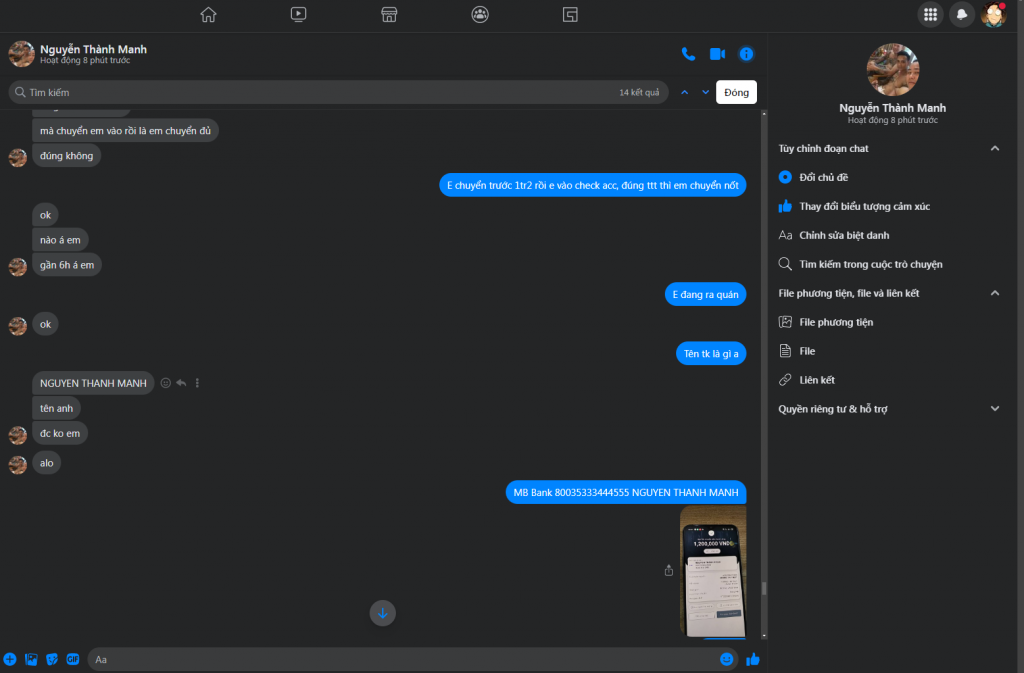Start a video call in chat header
The height and width of the screenshot is (673, 1024).
pos(717,54)
